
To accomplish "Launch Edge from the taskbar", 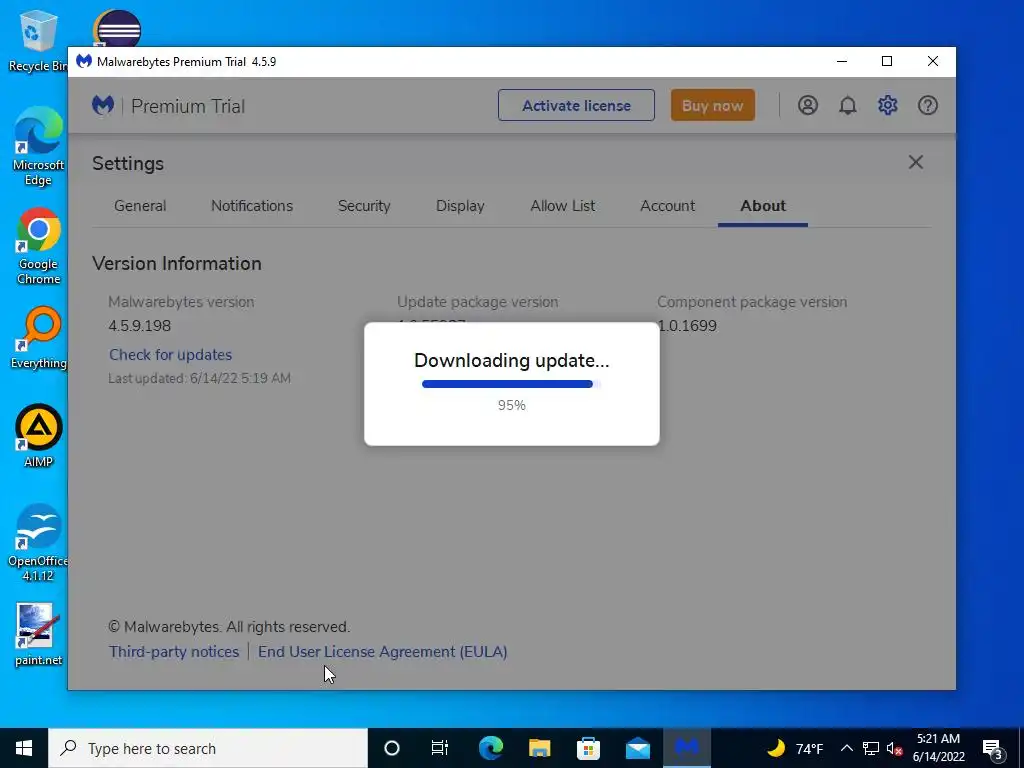I will point(490,748).
